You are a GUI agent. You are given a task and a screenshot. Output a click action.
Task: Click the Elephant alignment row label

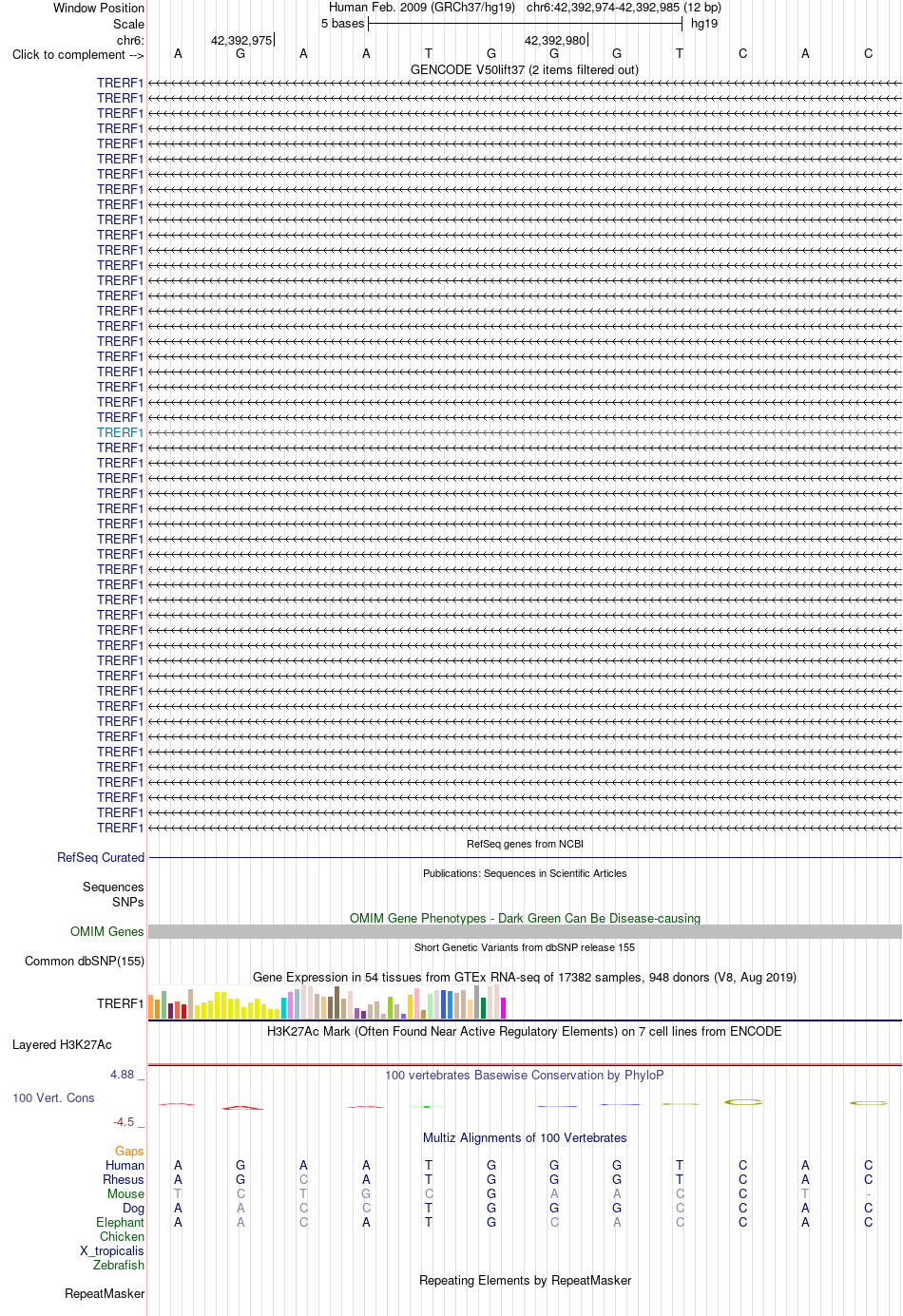coord(121,1222)
